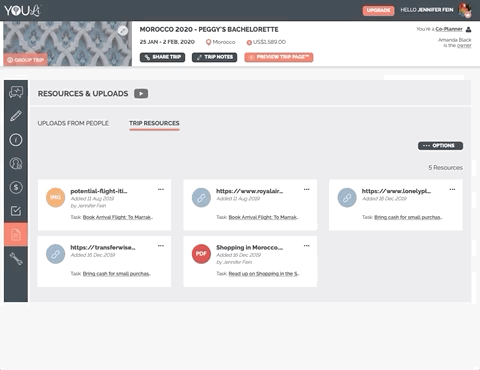Play the Resources & Uploads video tutorial

[141, 94]
